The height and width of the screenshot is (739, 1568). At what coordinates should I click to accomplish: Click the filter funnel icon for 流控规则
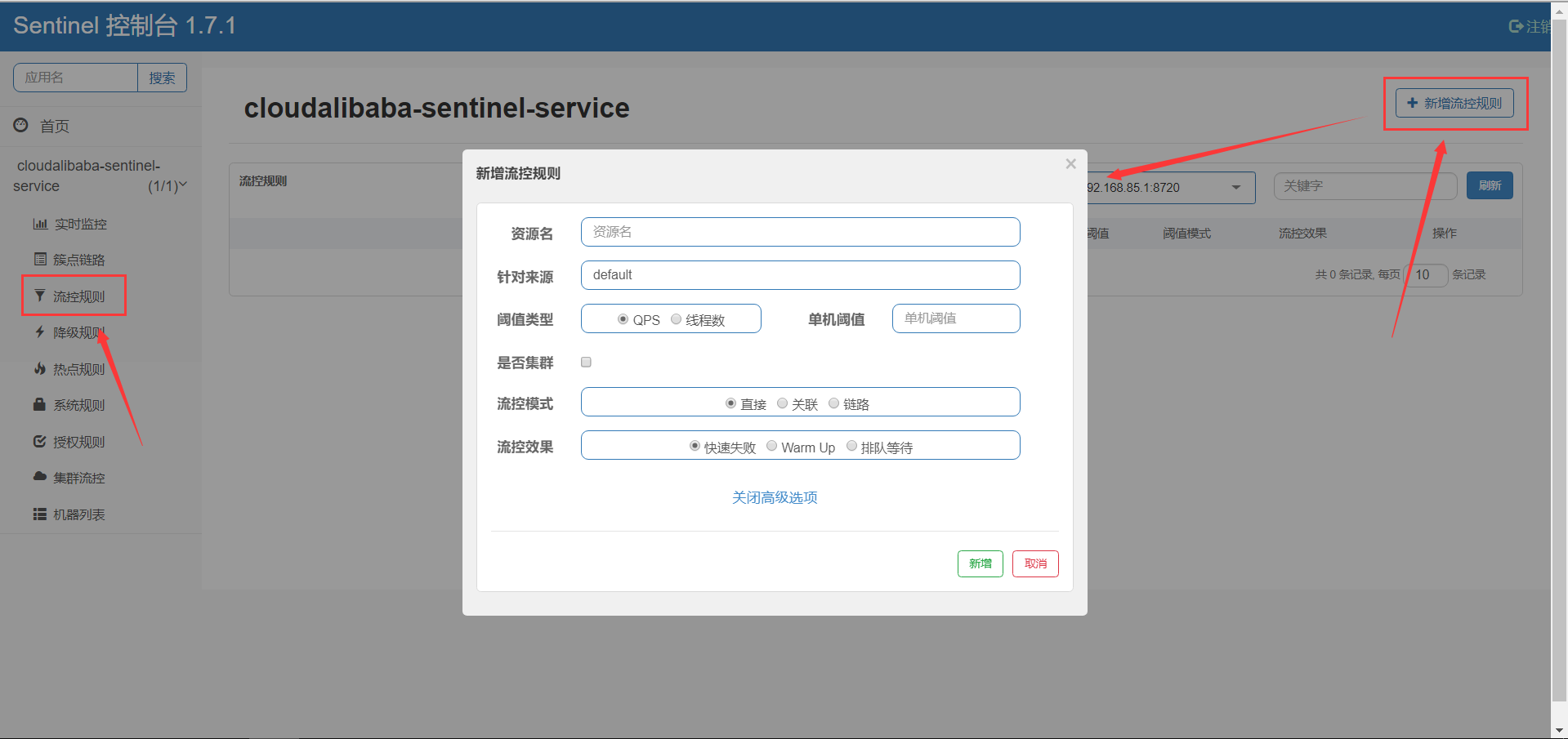tap(39, 296)
